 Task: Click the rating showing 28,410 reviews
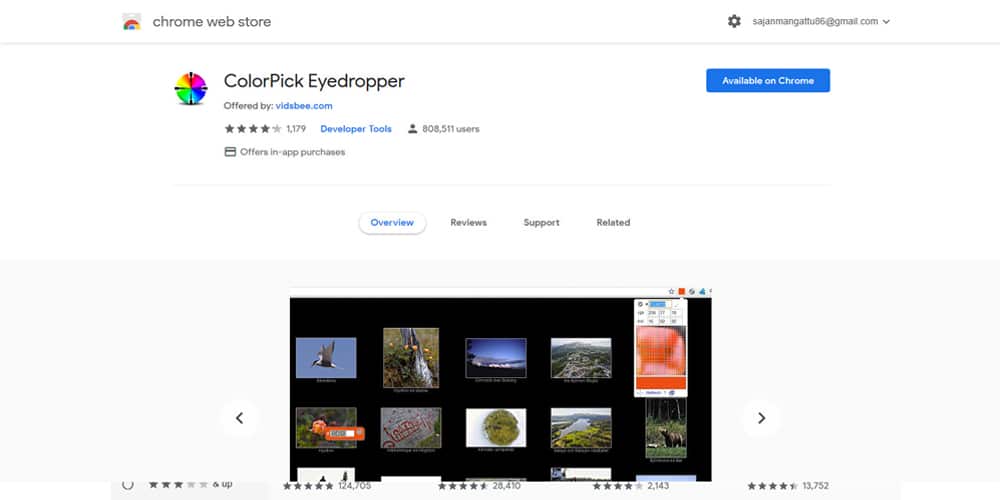pos(479,486)
